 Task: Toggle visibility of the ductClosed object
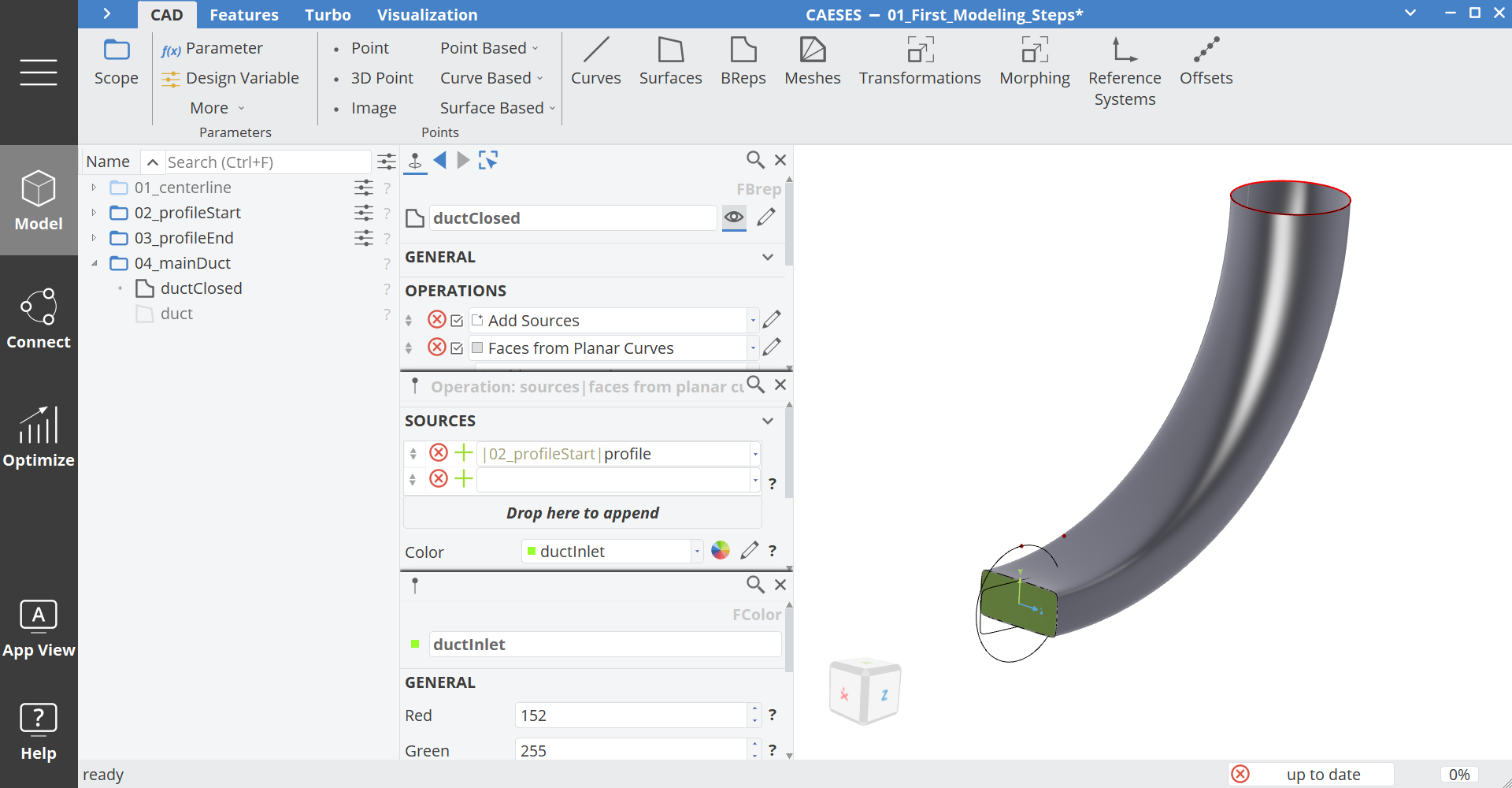coord(733,217)
